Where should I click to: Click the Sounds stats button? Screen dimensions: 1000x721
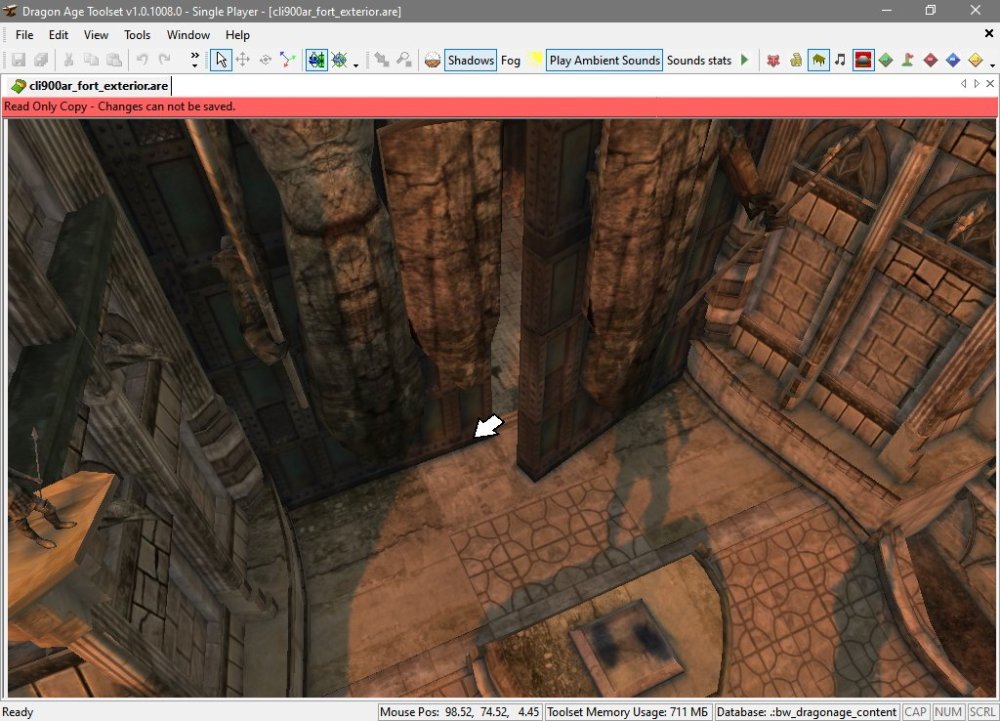[x=699, y=60]
